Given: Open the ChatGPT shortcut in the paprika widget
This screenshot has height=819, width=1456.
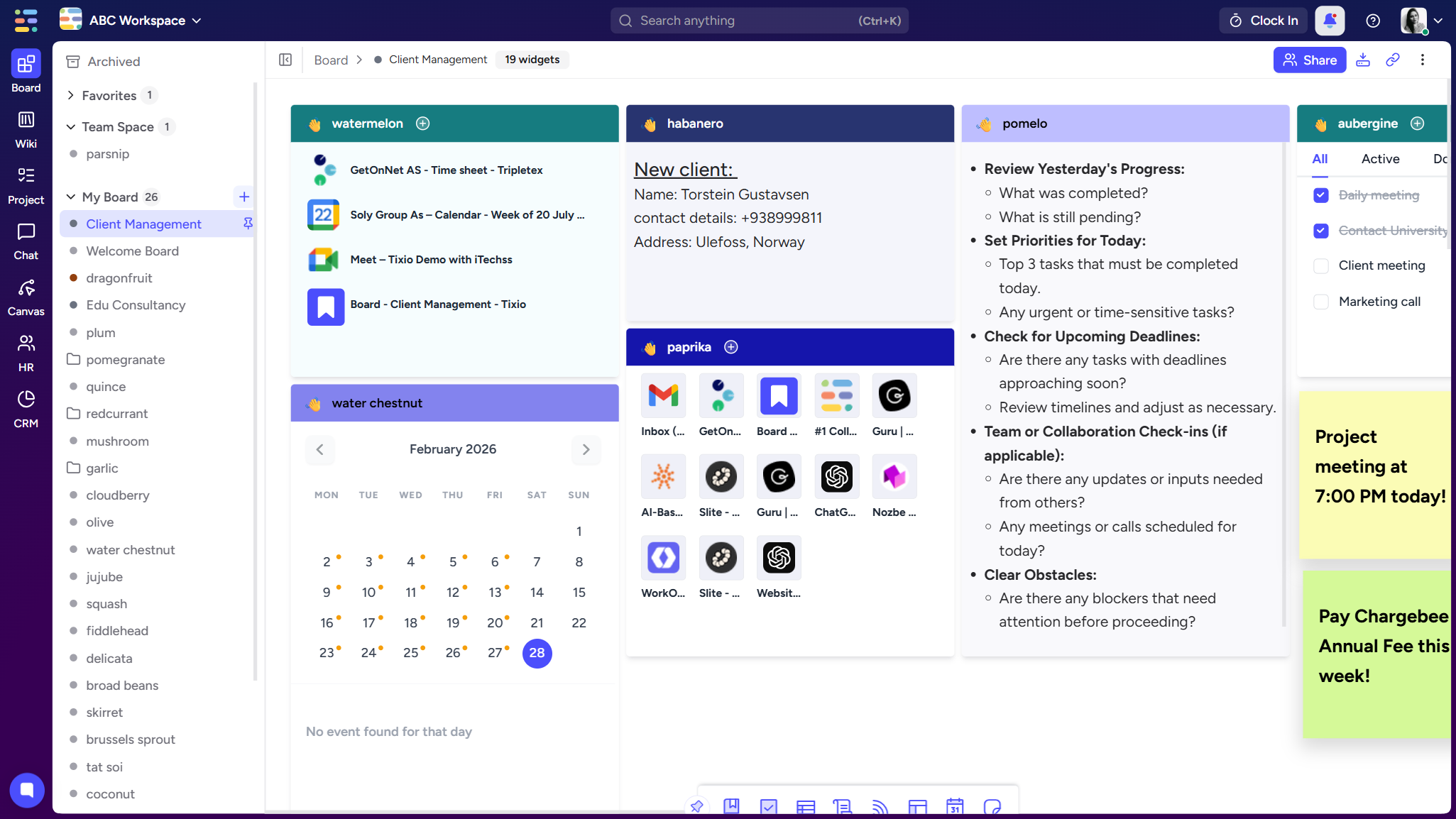Looking at the screenshot, I should click(x=836, y=476).
